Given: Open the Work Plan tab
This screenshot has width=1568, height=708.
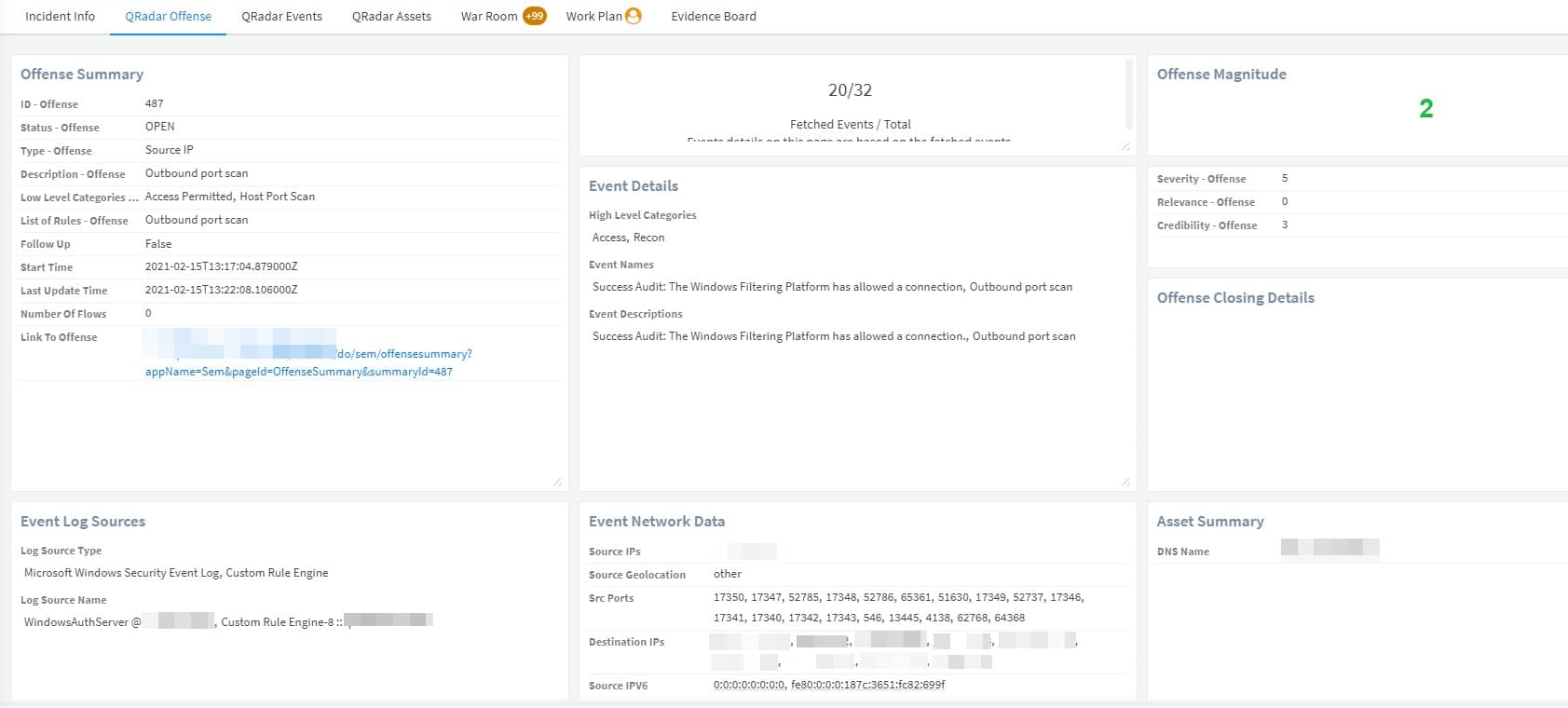Looking at the screenshot, I should [593, 16].
